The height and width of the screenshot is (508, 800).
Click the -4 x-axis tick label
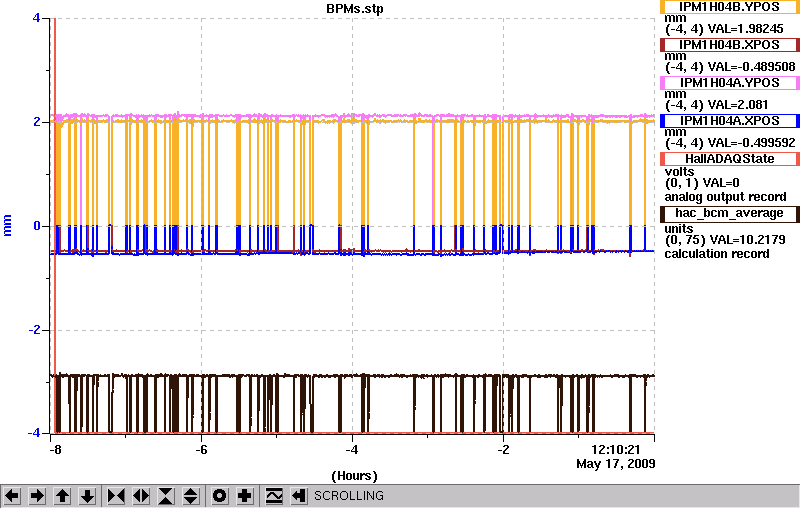[x=352, y=450]
